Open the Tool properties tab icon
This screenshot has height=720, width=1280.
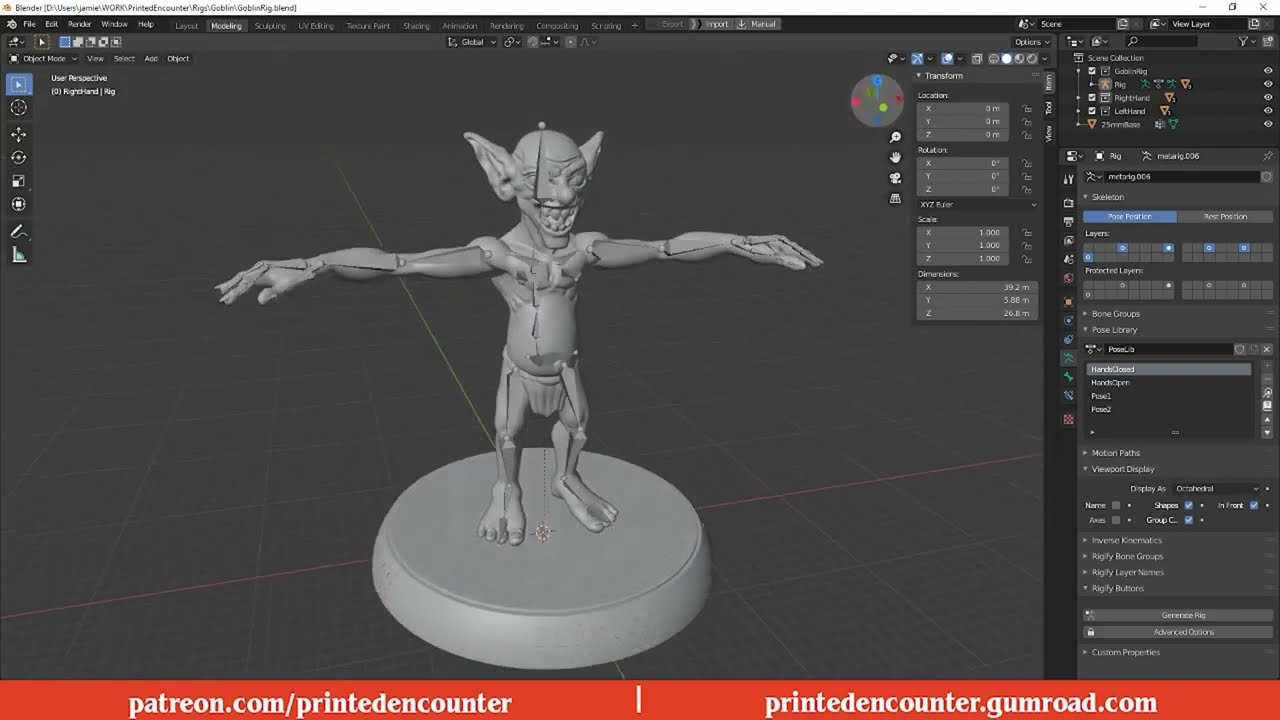tap(1068, 179)
